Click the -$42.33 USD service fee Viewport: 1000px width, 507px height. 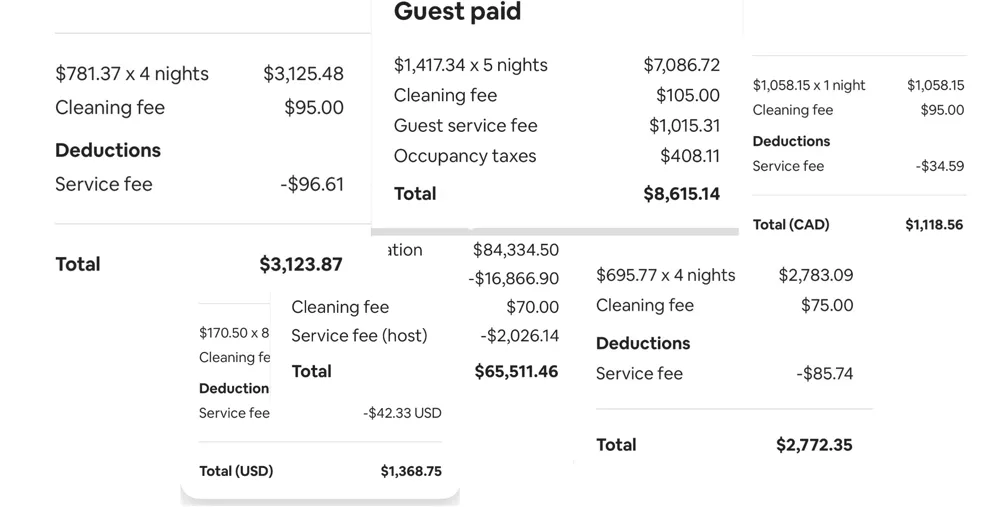coord(402,413)
